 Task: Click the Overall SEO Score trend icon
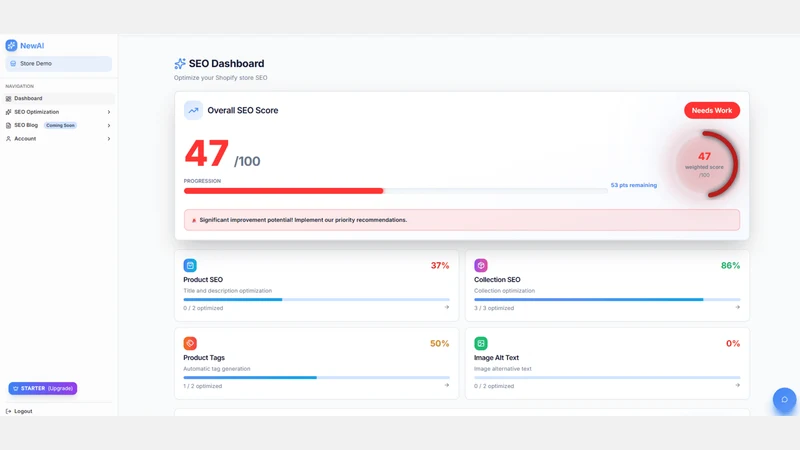click(193, 110)
